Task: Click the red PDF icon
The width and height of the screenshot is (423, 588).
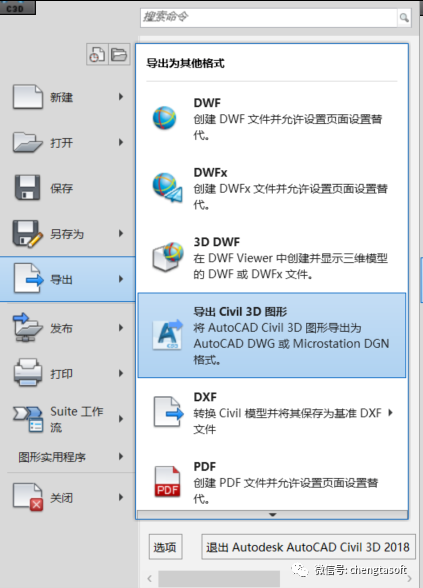Action: point(167,482)
